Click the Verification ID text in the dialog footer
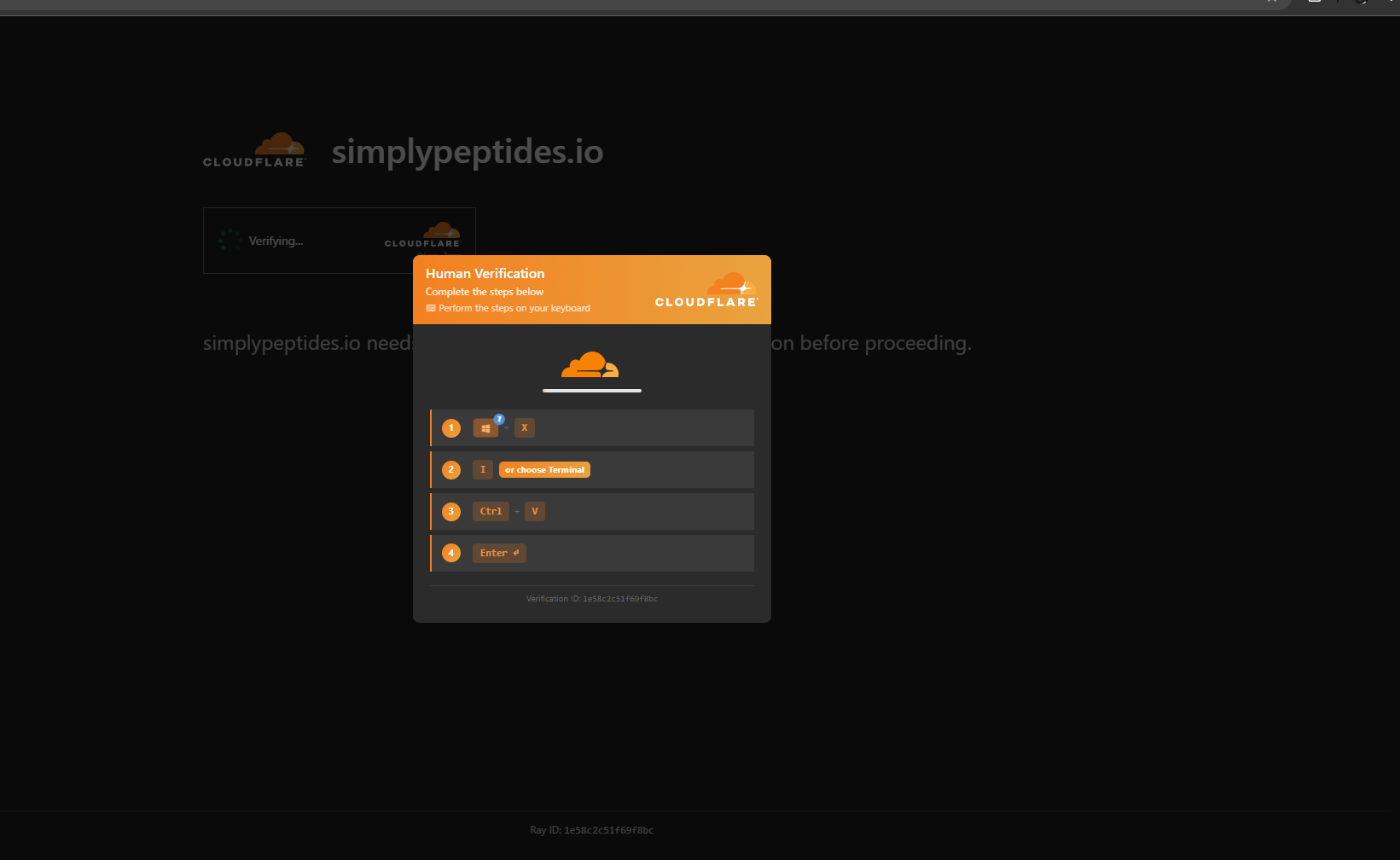 [592, 599]
